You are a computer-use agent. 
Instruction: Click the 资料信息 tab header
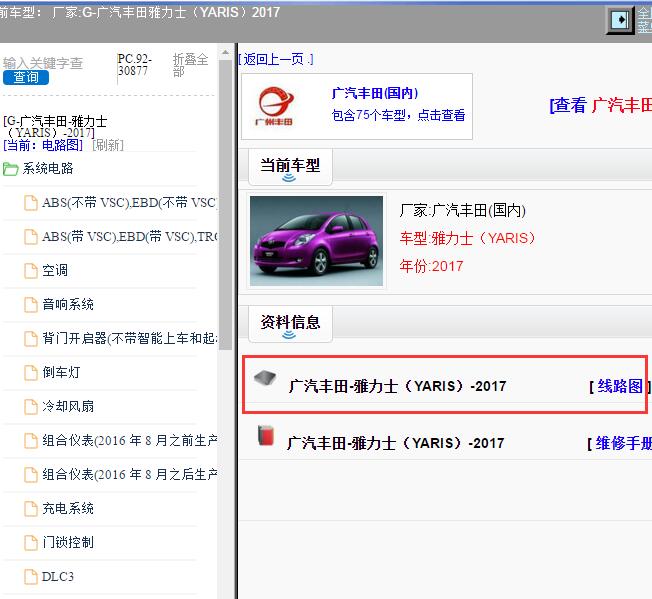(x=290, y=323)
